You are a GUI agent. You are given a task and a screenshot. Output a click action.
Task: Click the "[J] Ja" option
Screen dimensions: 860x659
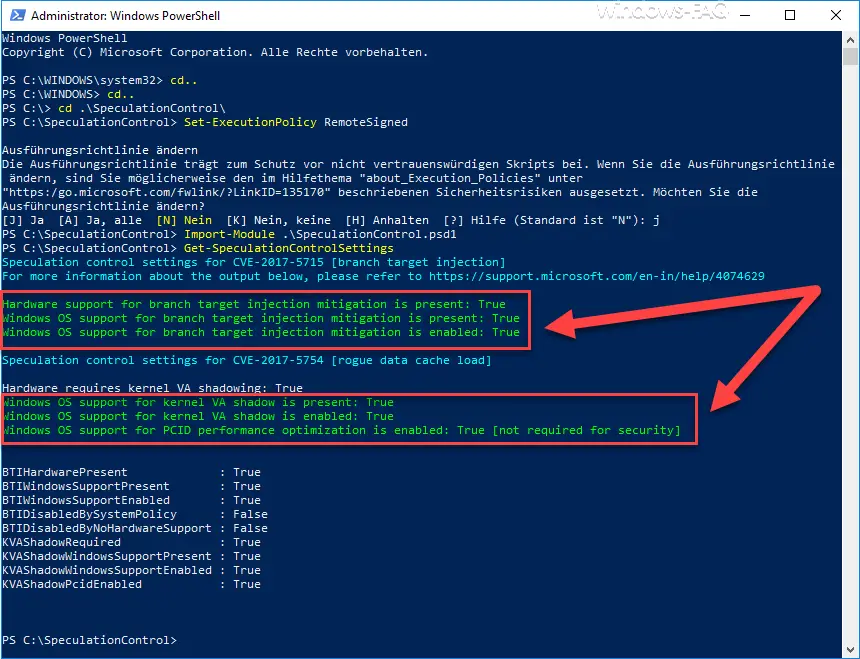(23, 220)
